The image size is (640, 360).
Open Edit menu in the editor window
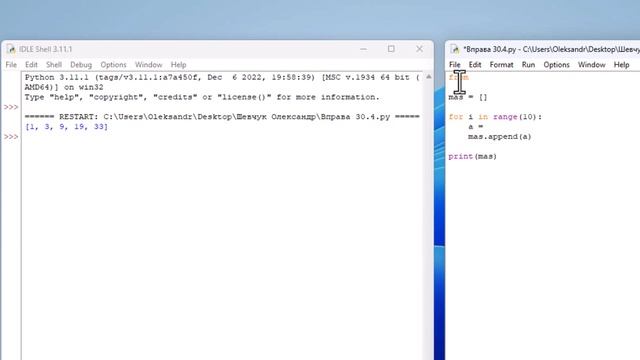pos(475,65)
